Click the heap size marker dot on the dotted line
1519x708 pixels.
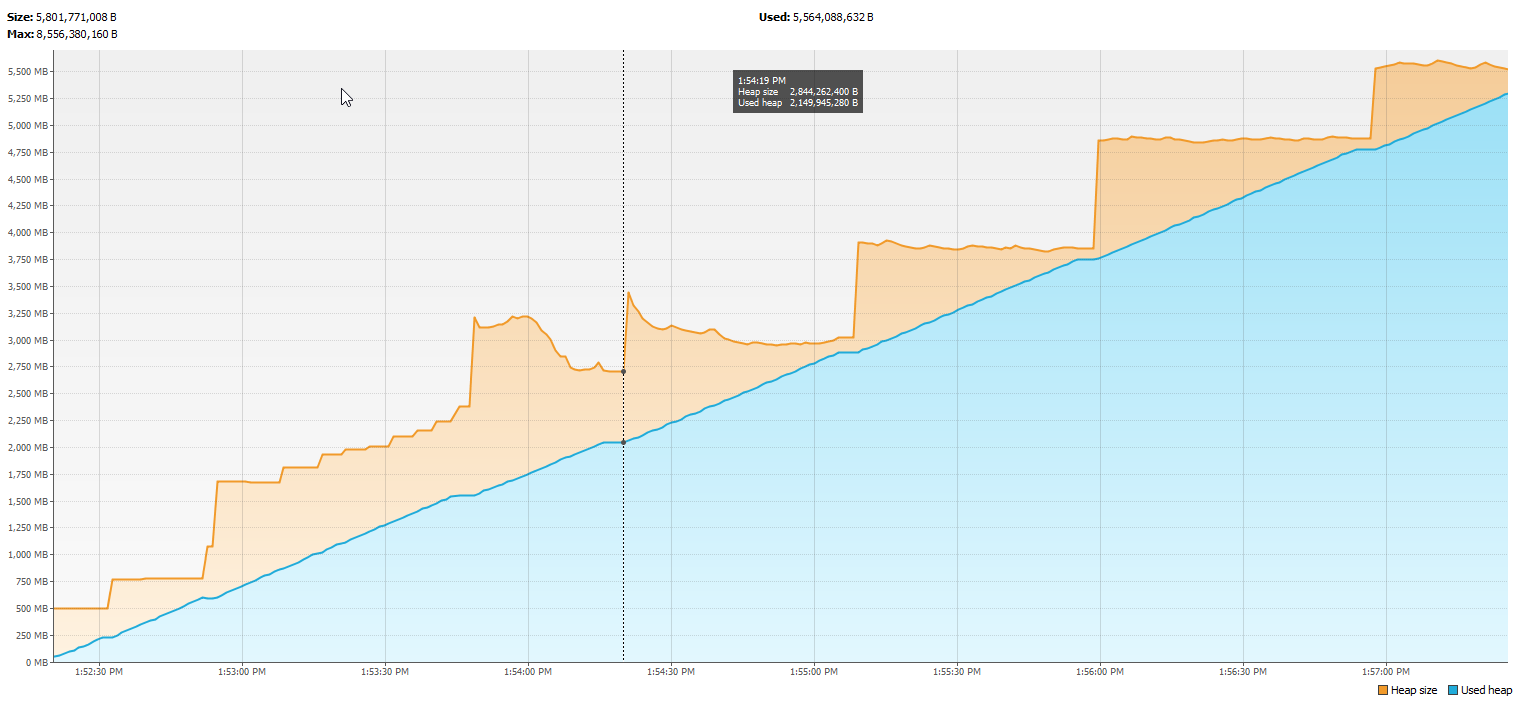point(623,372)
